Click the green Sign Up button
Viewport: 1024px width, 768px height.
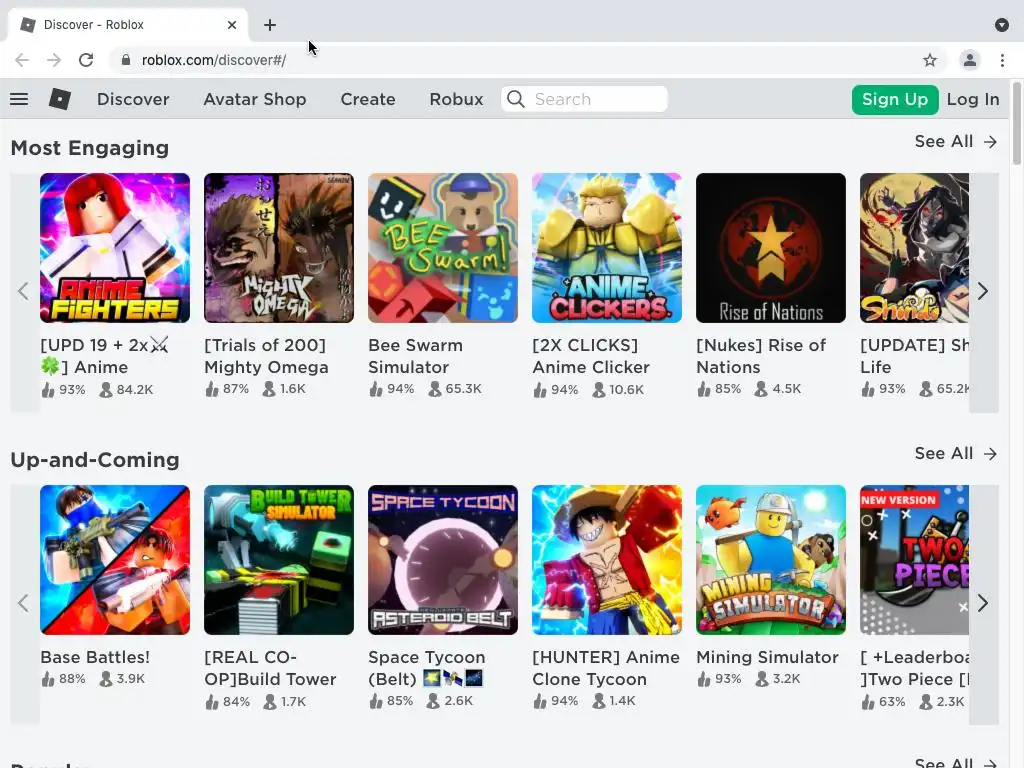895,99
